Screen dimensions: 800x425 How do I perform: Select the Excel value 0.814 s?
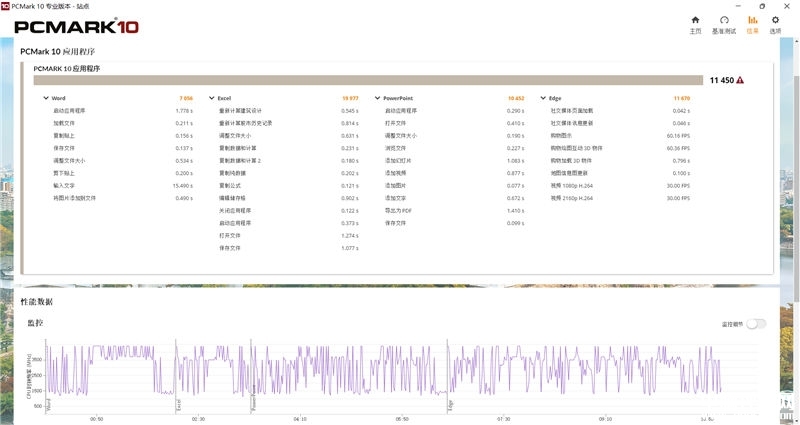[350, 123]
